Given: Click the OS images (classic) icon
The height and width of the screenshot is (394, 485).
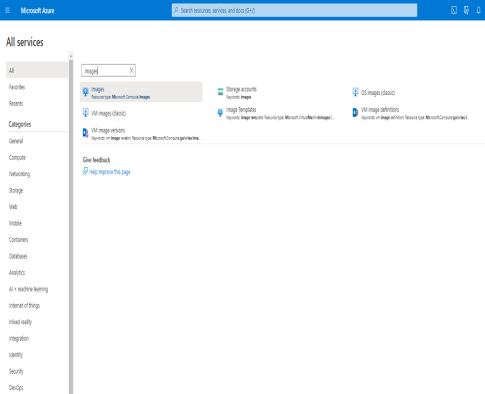Looking at the screenshot, I should (355, 92).
